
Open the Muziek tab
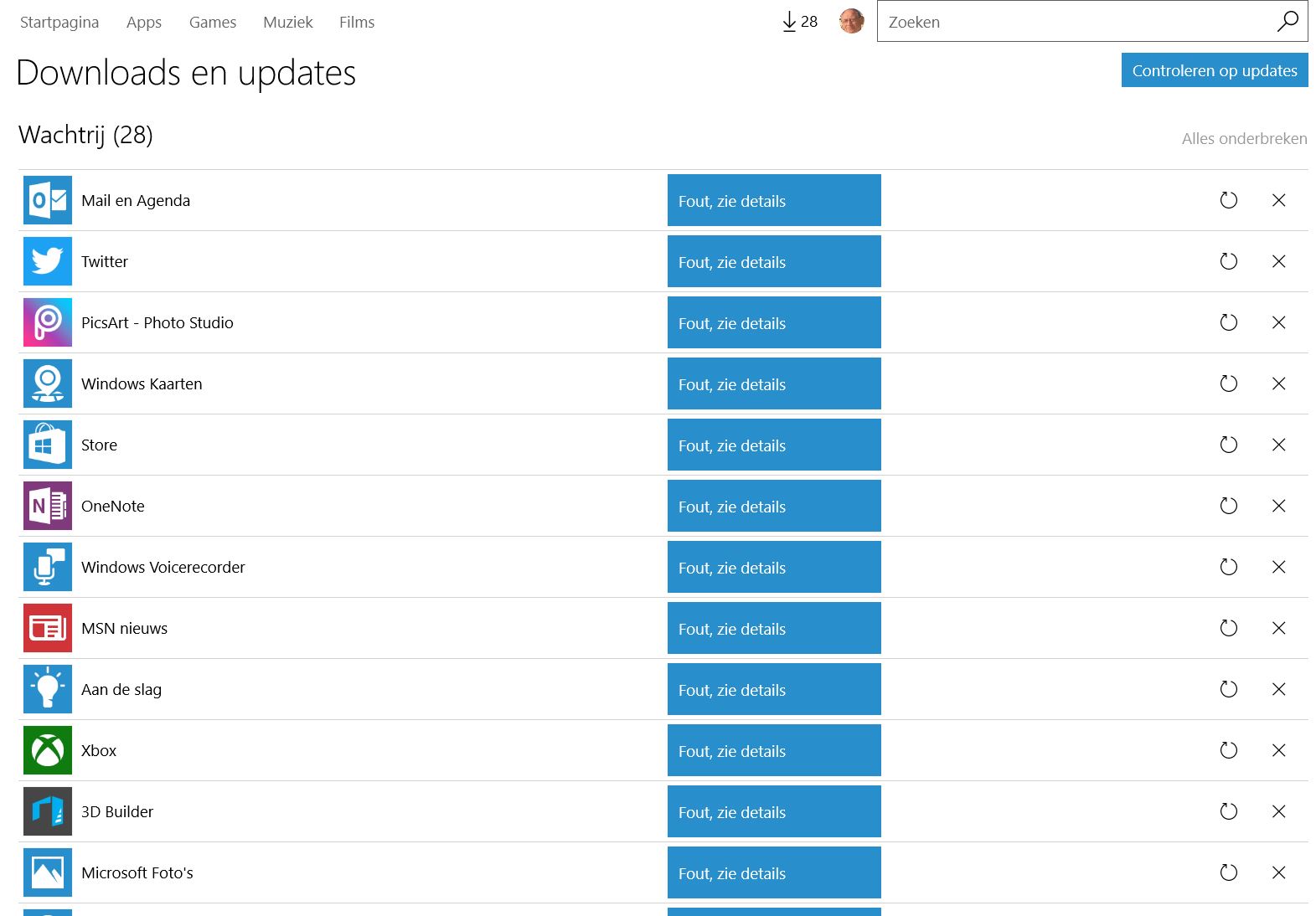[288, 23]
